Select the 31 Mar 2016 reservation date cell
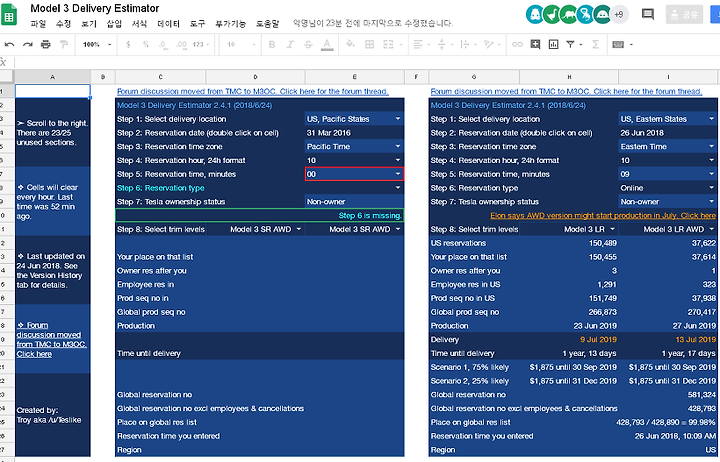Screen dimensions: 720x462 354,133
